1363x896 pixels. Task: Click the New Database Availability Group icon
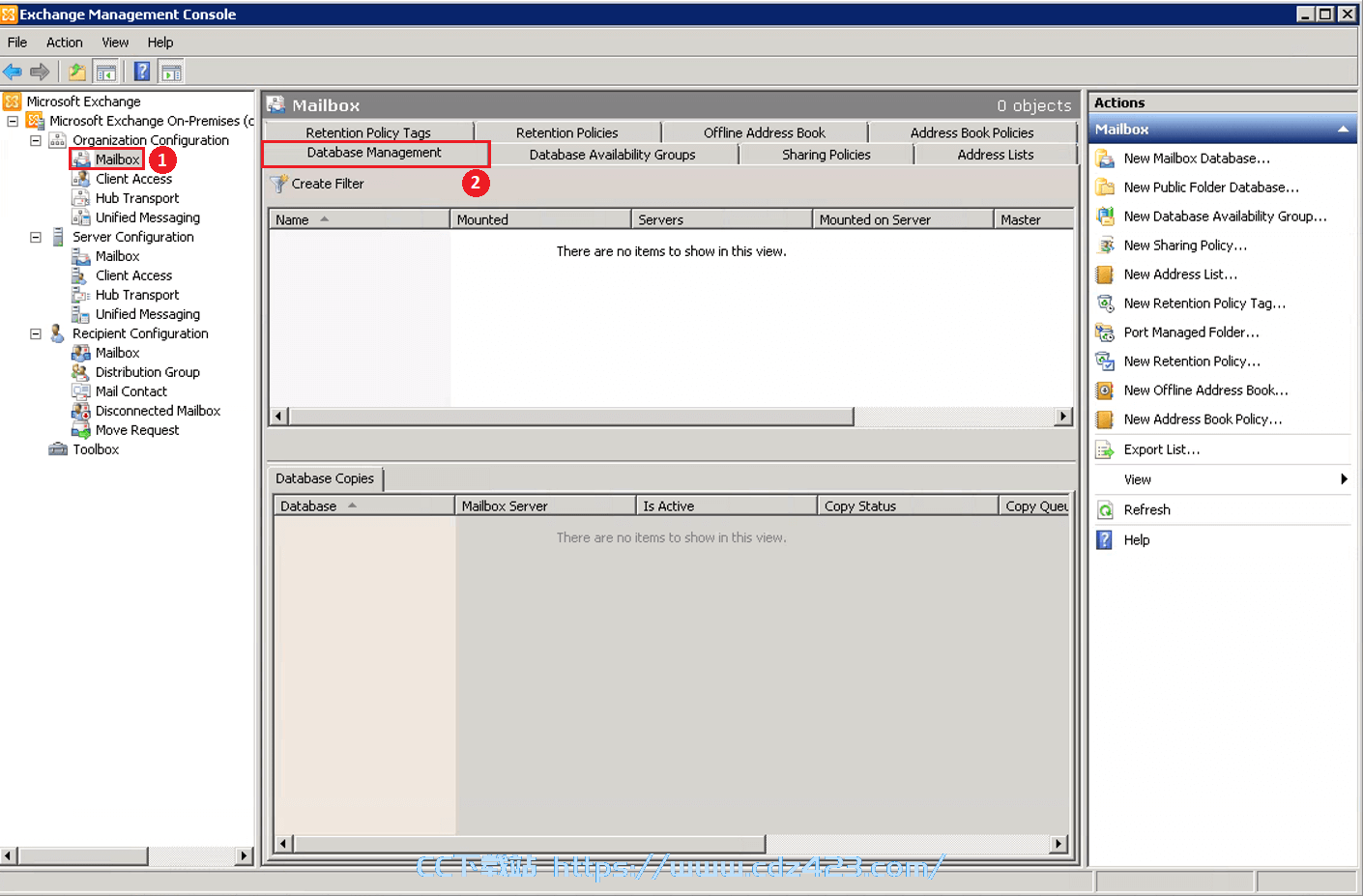coord(1105,217)
